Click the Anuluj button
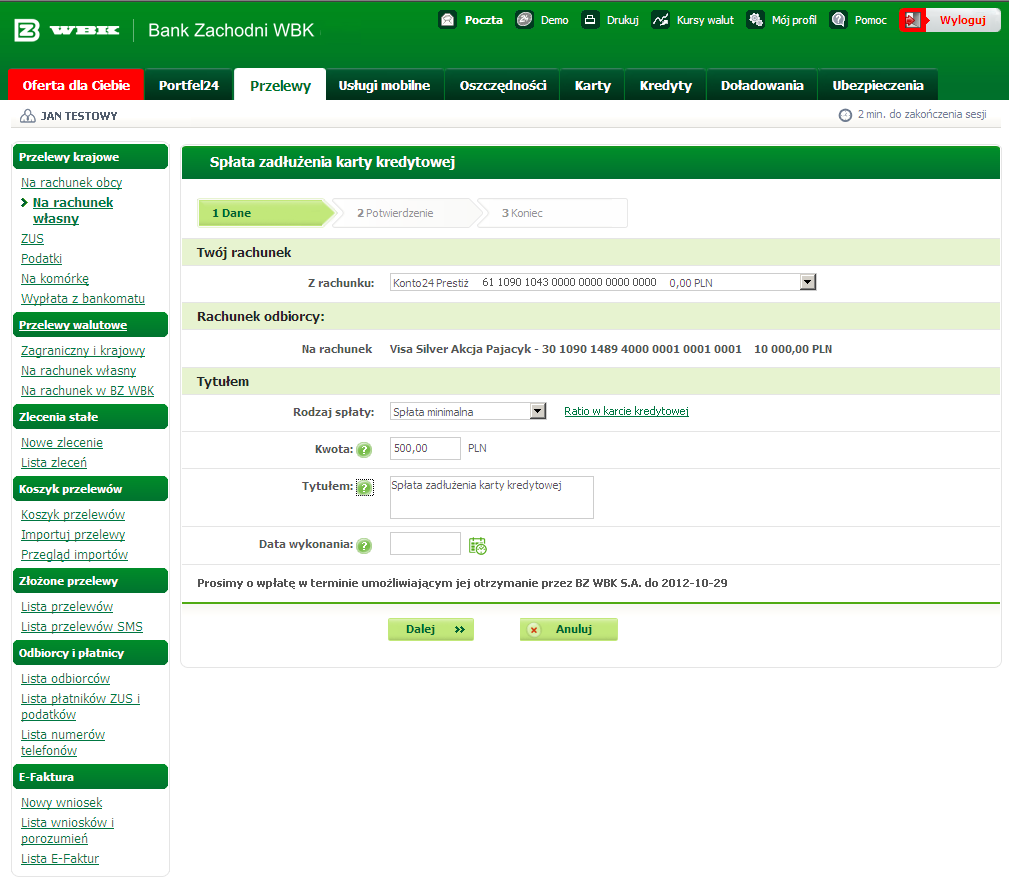This screenshot has width=1009, height=882. [568, 629]
